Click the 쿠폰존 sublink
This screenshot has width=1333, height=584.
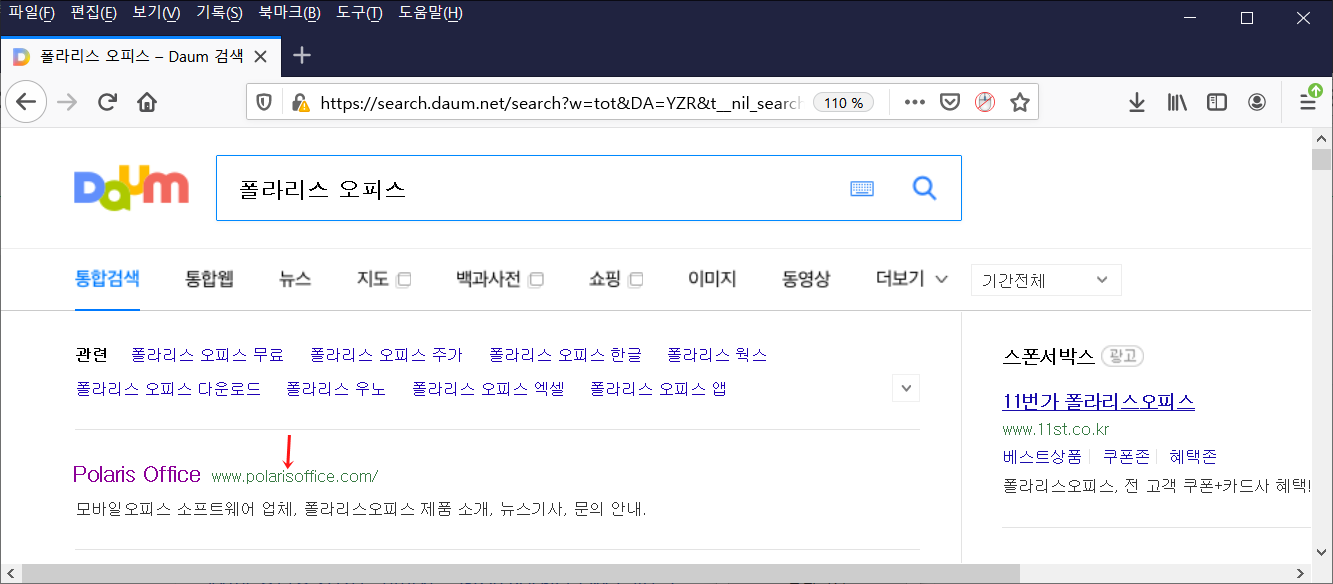tap(1125, 456)
